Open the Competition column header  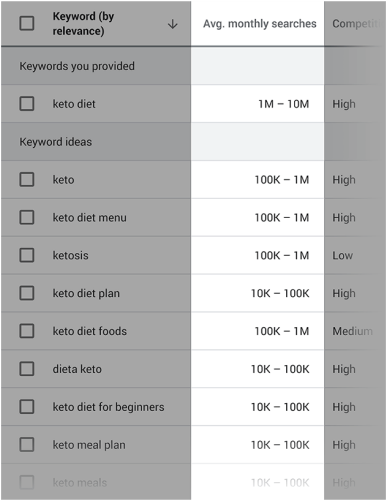(x=357, y=24)
